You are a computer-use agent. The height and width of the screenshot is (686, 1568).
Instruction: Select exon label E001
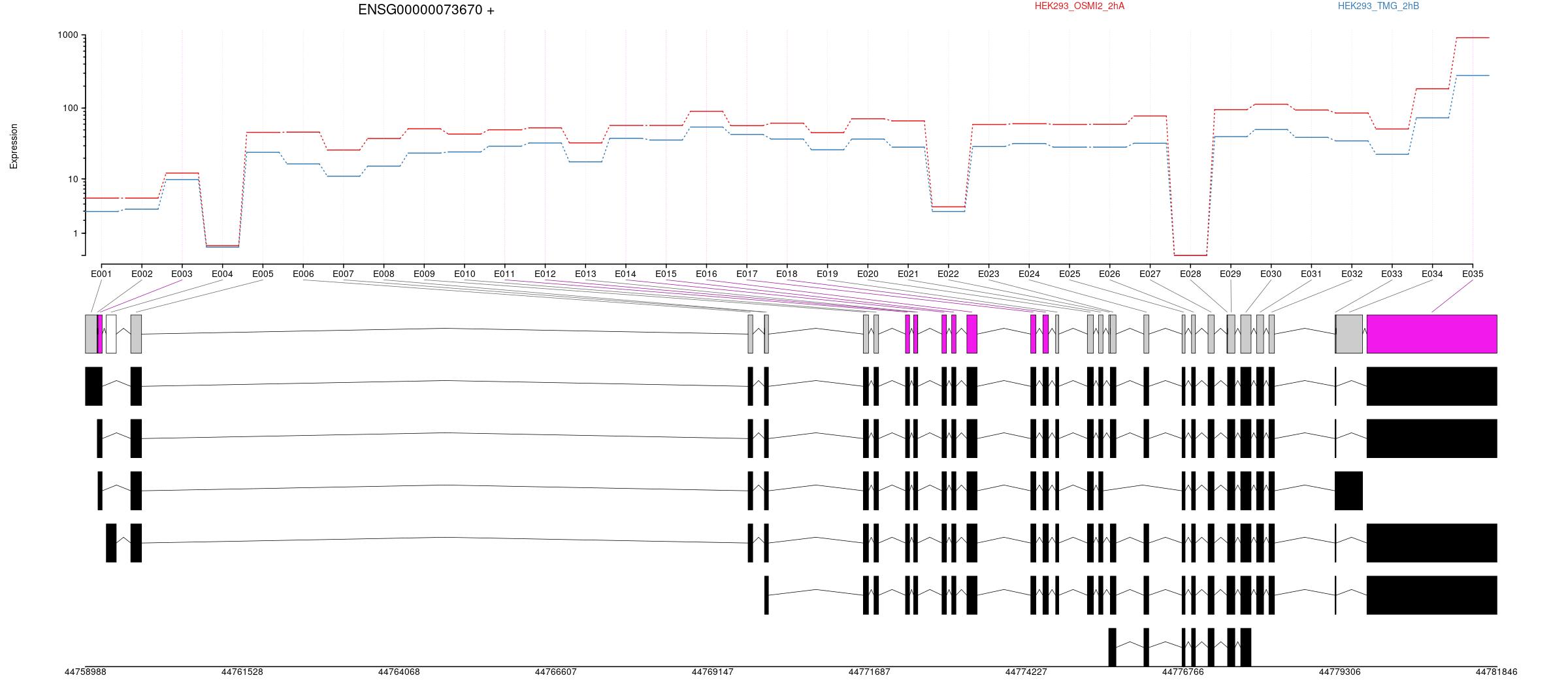click(x=101, y=274)
